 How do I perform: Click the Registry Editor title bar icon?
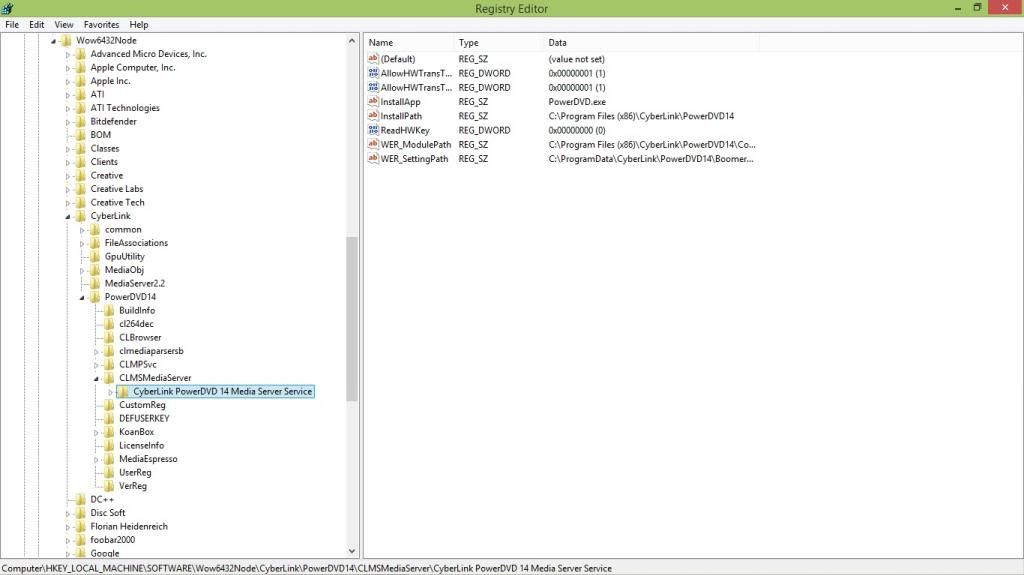tap(7, 8)
